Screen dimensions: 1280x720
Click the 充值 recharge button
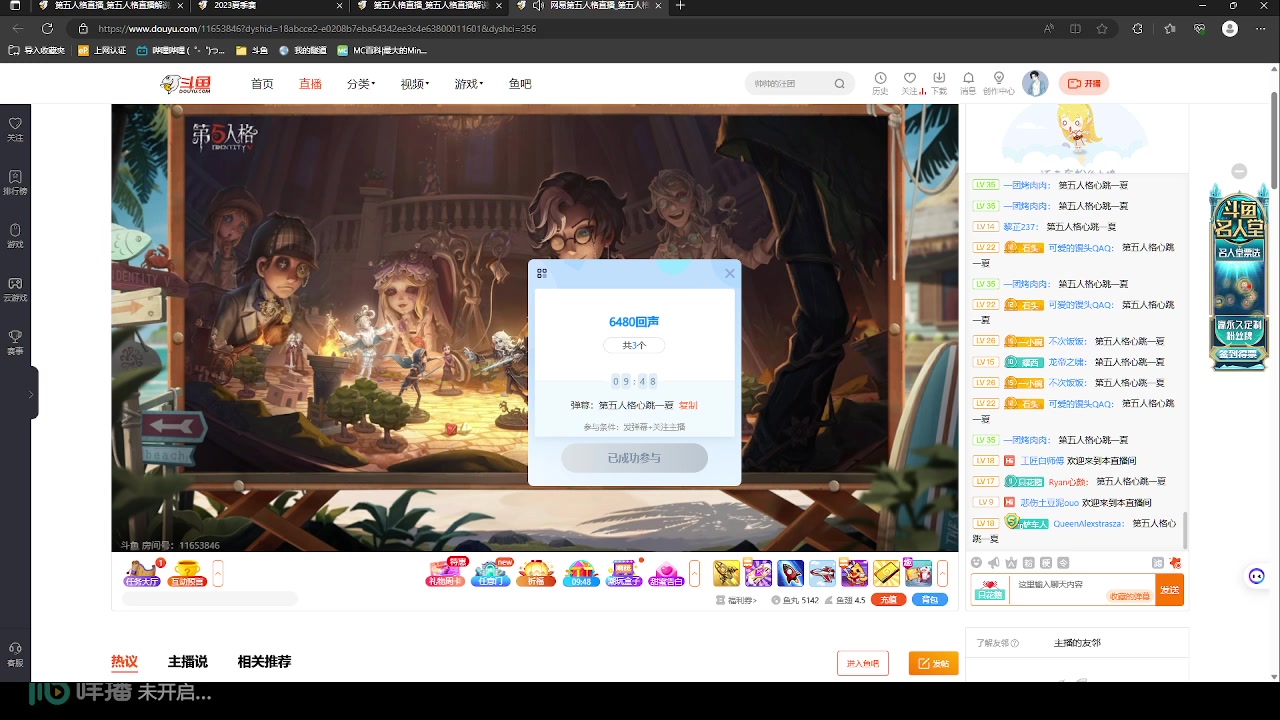[889, 600]
